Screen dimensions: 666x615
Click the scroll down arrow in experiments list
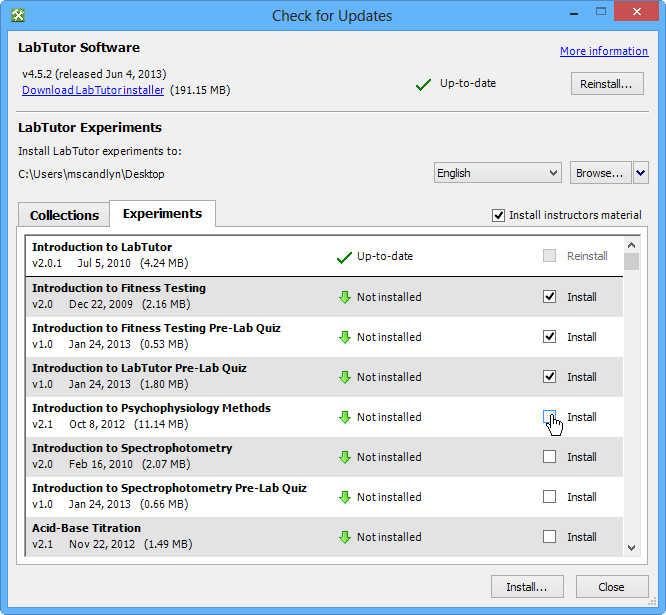[x=631, y=547]
